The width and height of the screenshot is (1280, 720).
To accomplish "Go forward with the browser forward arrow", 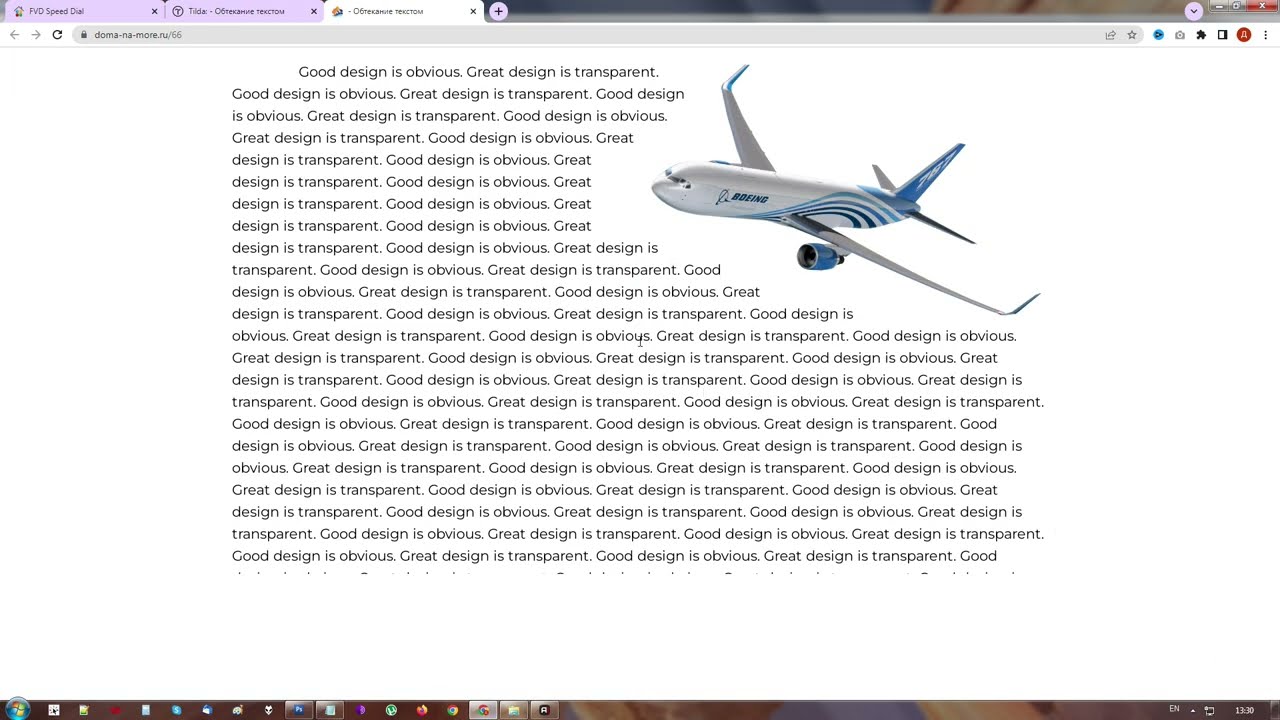I will coord(35,34).
